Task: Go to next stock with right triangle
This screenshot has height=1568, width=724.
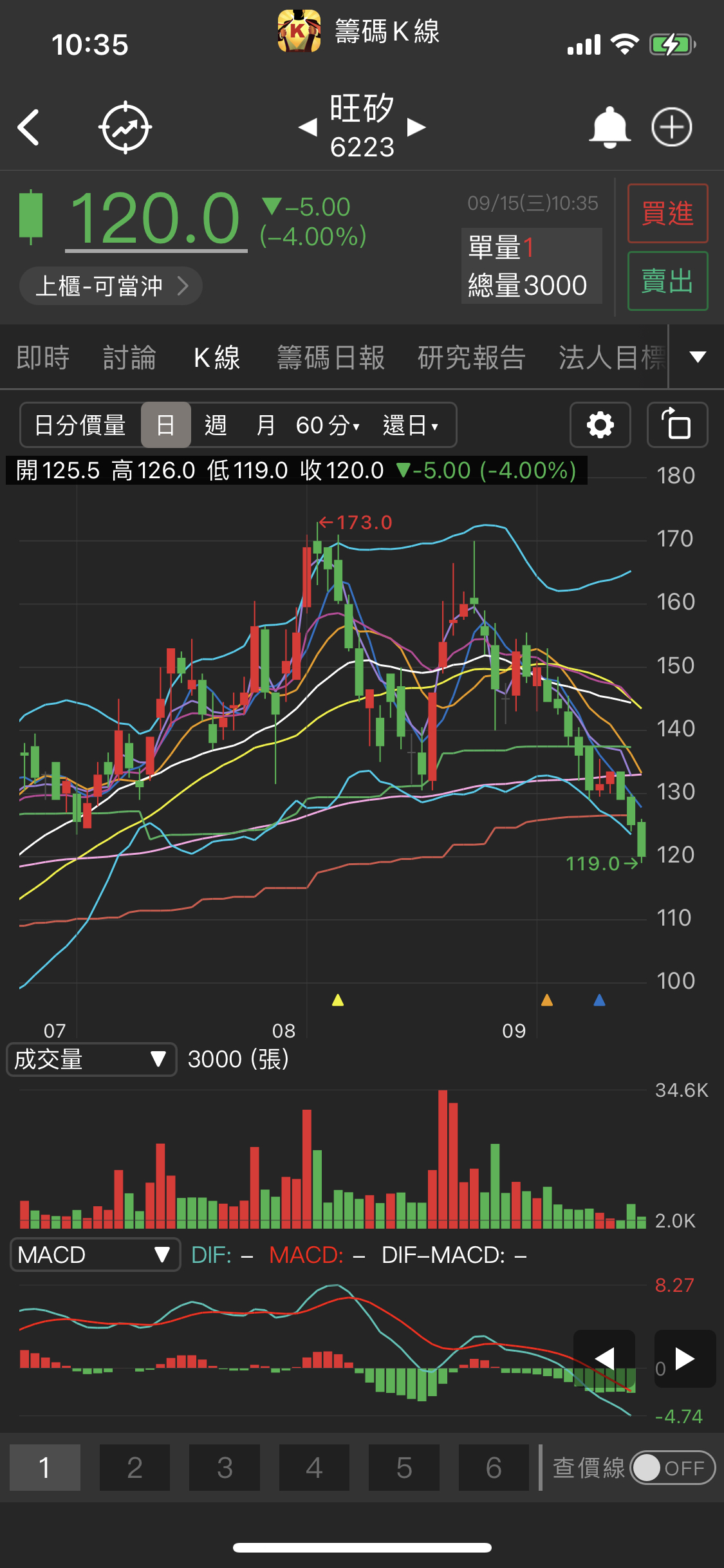Action: coord(416,127)
